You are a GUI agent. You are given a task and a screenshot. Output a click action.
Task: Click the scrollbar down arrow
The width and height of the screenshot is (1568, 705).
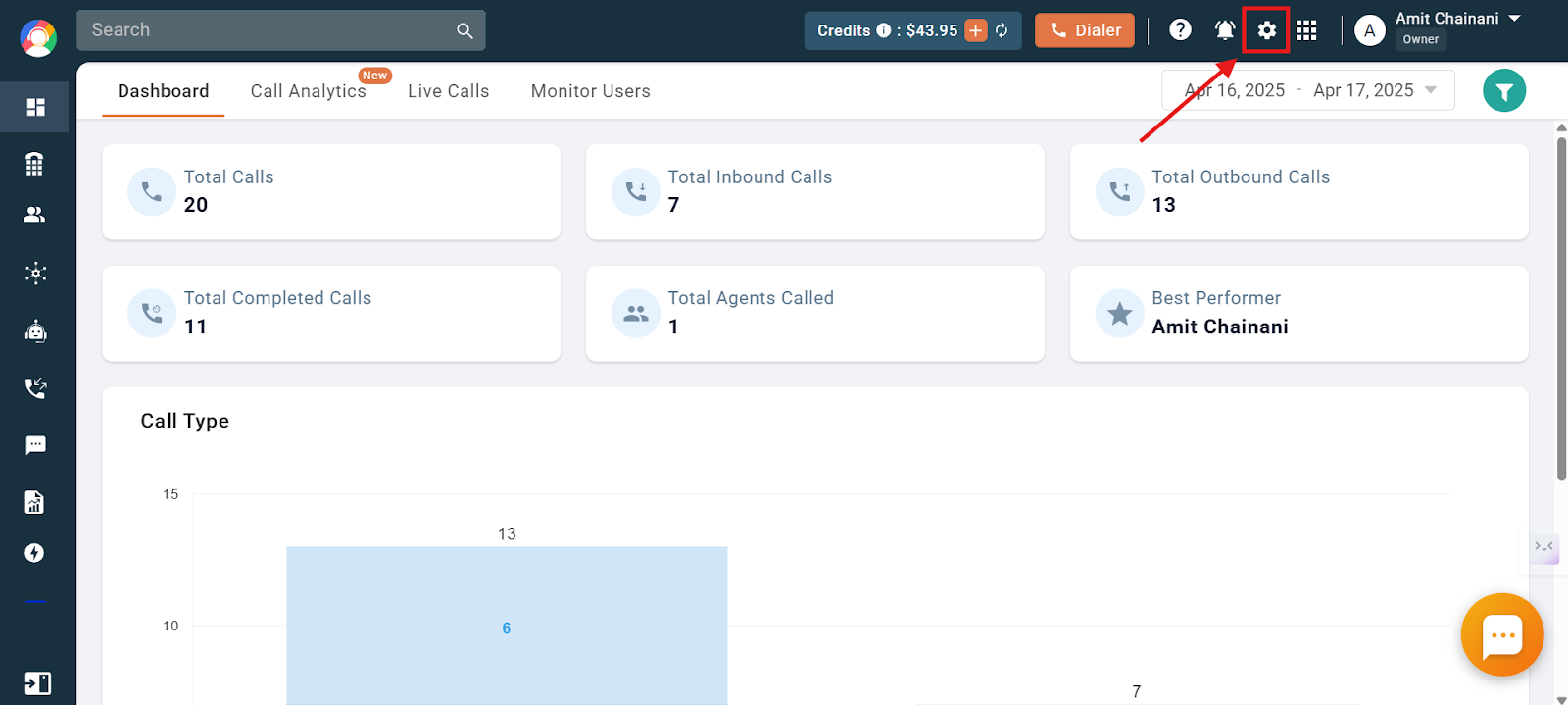pyautogui.click(x=1561, y=699)
